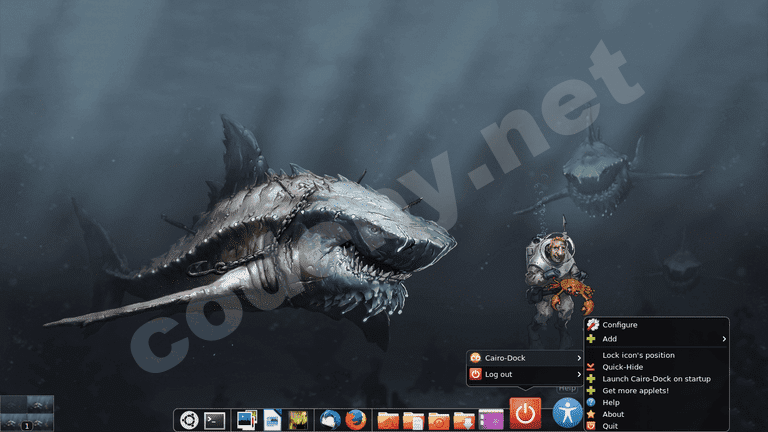Screen dimensions: 768x432
Task: Open the About entry
Action: pyautogui.click(x=656, y=414)
